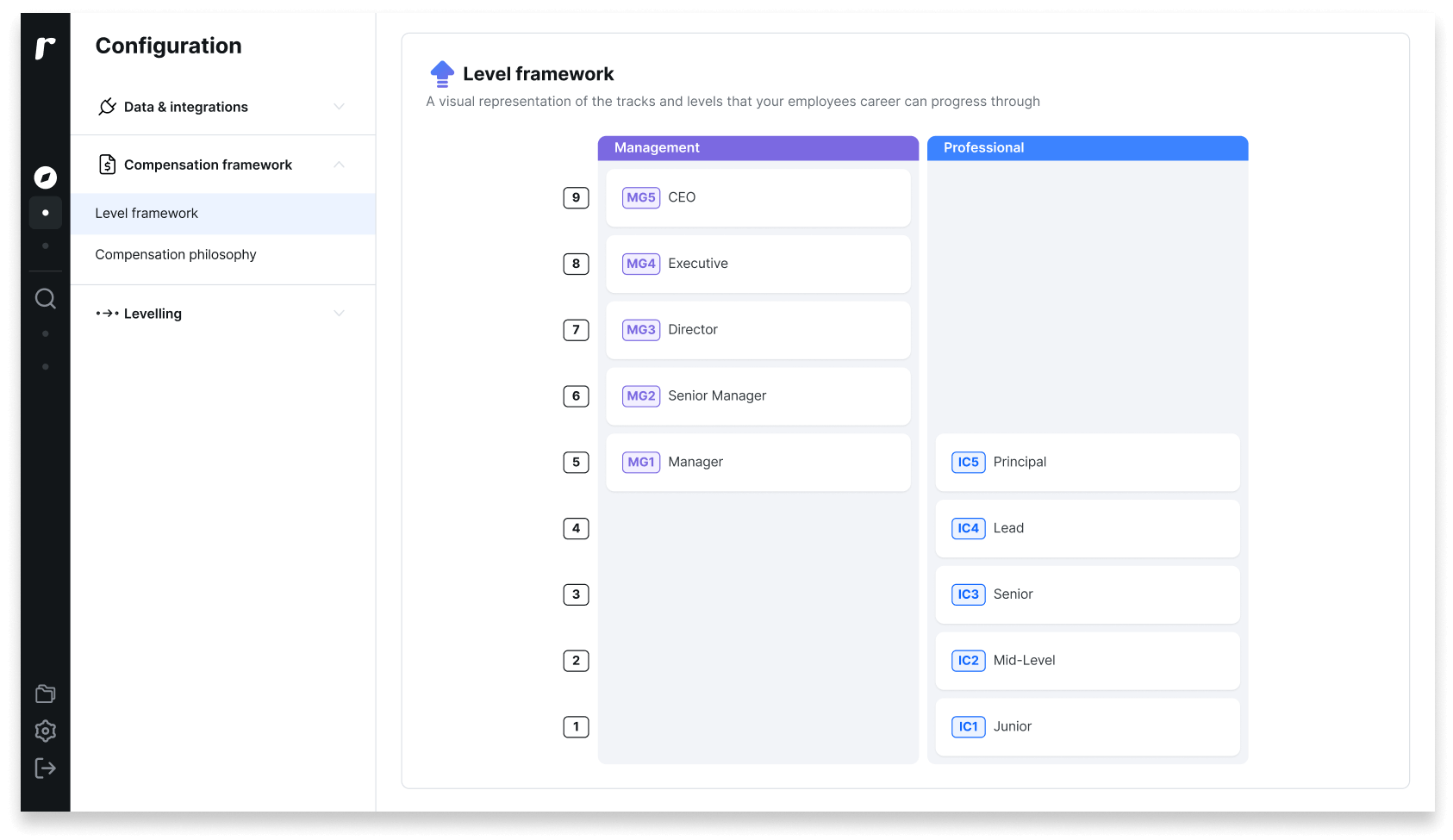Screen dimensions: 1453x840
Task: Click the level number 2 badge
Action: coord(576,661)
